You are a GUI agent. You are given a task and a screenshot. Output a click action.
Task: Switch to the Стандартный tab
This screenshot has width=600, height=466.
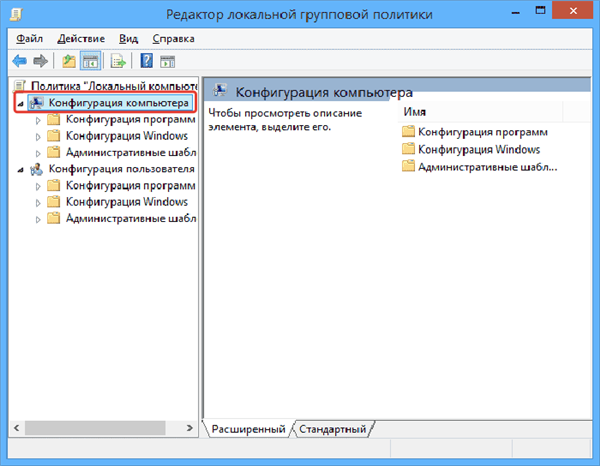(x=333, y=429)
